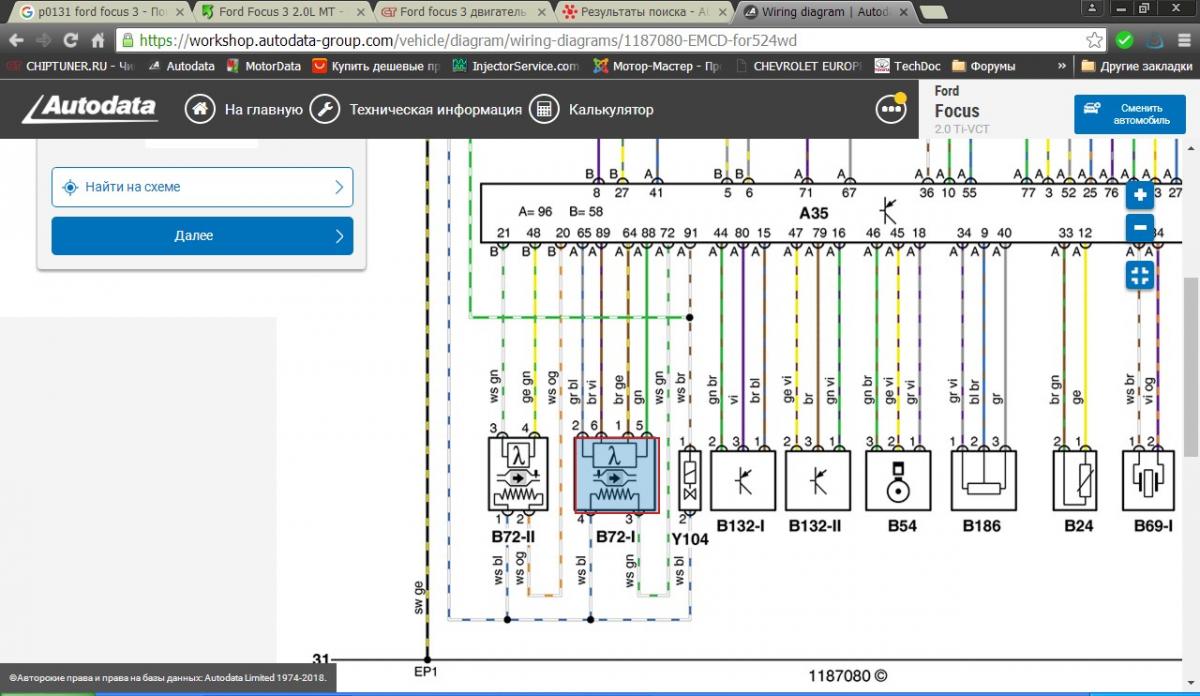Open the browser home page icon

pyautogui.click(x=98, y=41)
